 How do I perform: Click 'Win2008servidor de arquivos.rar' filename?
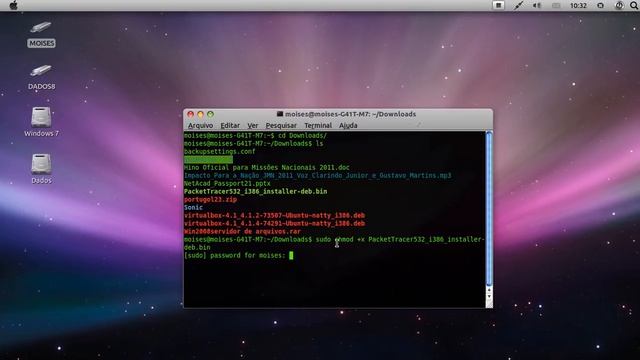pyautogui.click(x=242, y=231)
